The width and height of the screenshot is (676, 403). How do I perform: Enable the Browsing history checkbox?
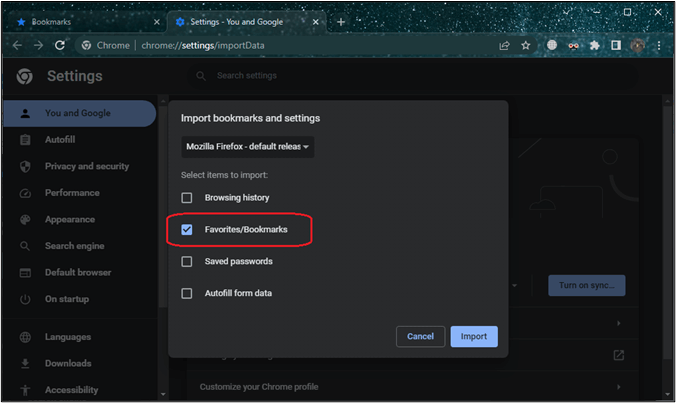point(187,198)
